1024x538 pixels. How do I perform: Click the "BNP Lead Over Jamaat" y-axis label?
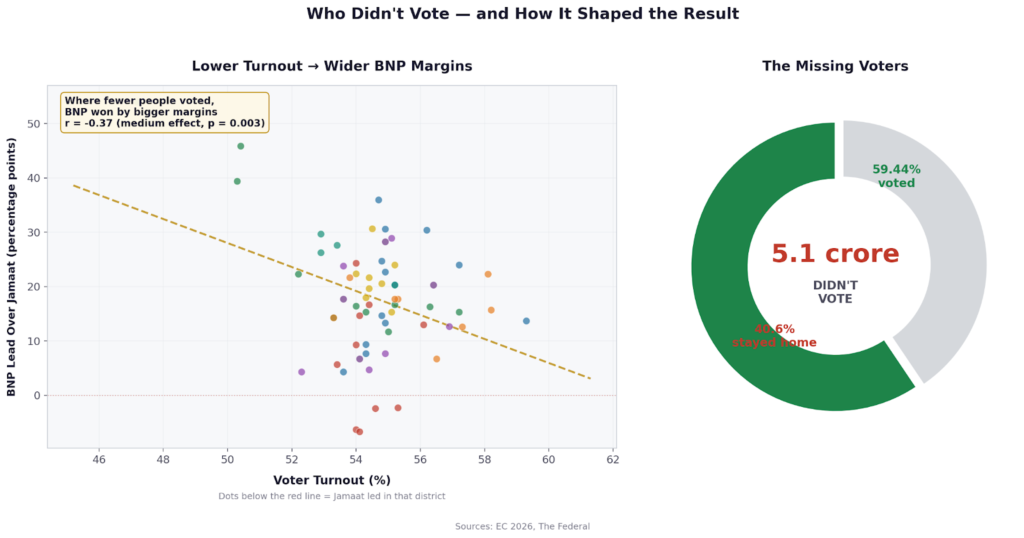point(12,267)
